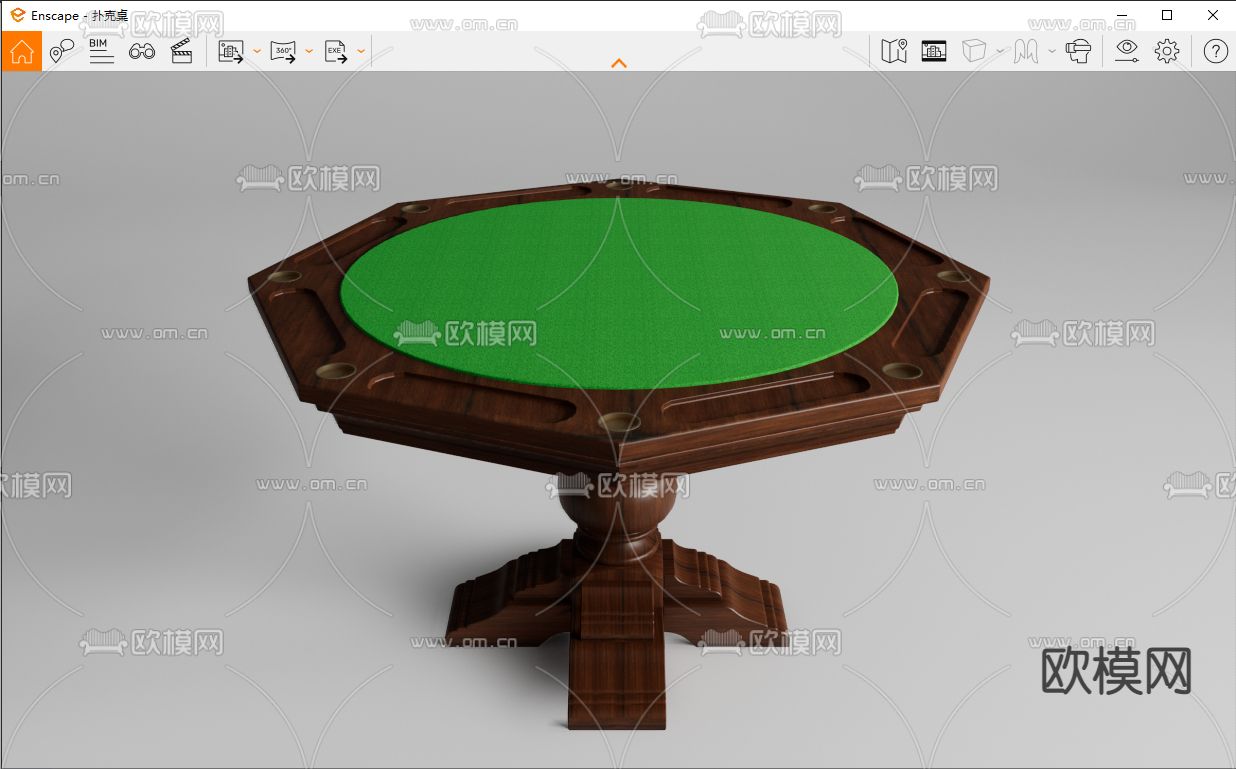Open the Mini Map icon

coord(893,51)
